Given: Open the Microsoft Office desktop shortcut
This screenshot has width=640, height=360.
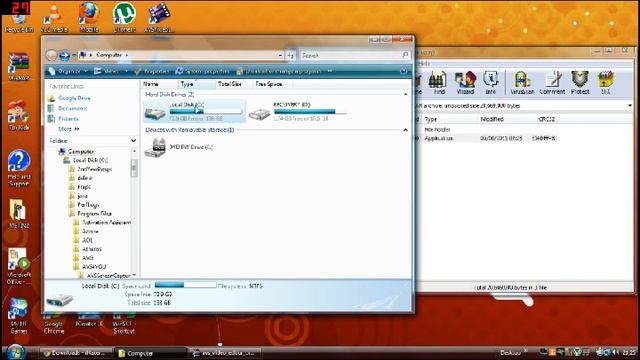Looking at the screenshot, I should click(x=18, y=266).
